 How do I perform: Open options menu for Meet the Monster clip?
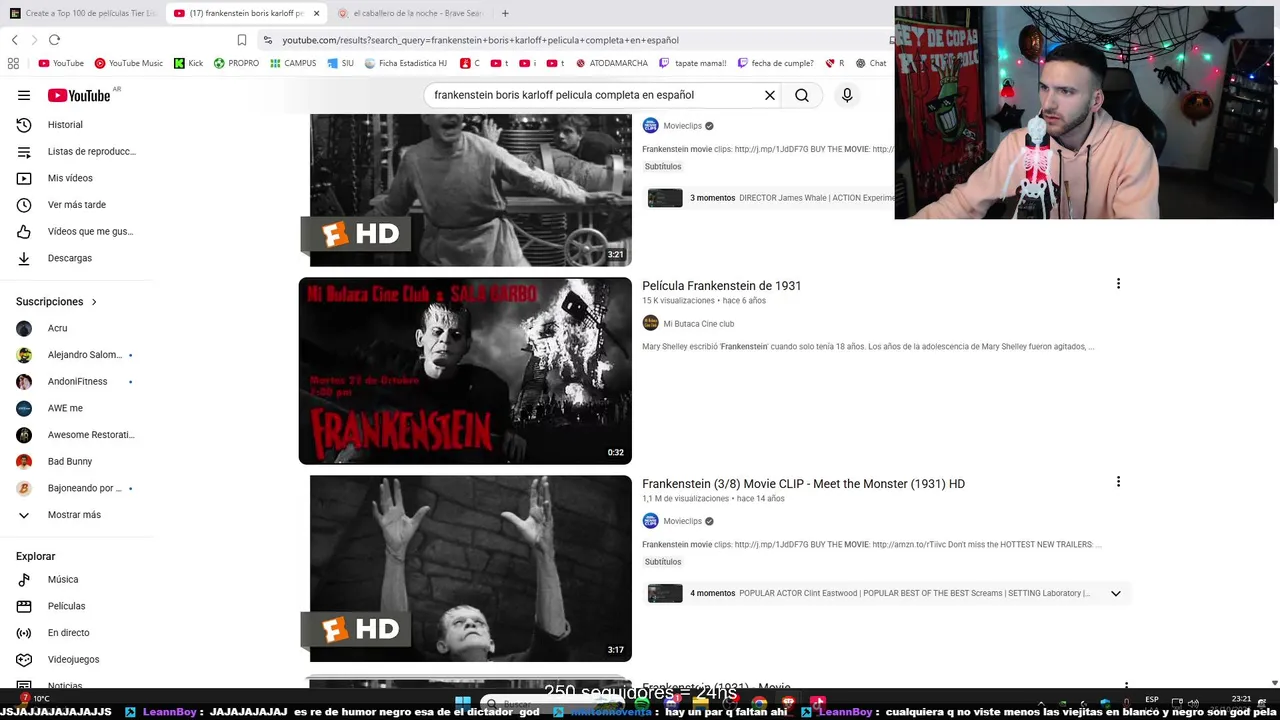(x=1118, y=482)
